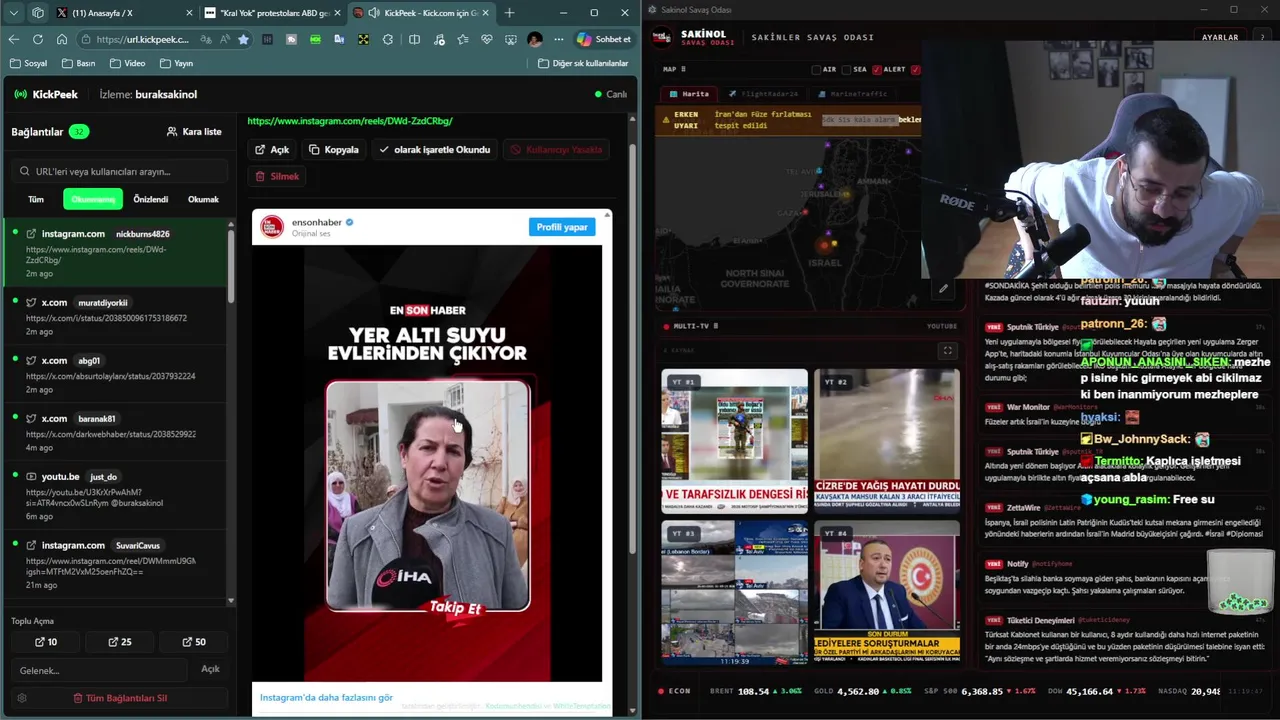Bulk open 50 links button

pos(194,642)
